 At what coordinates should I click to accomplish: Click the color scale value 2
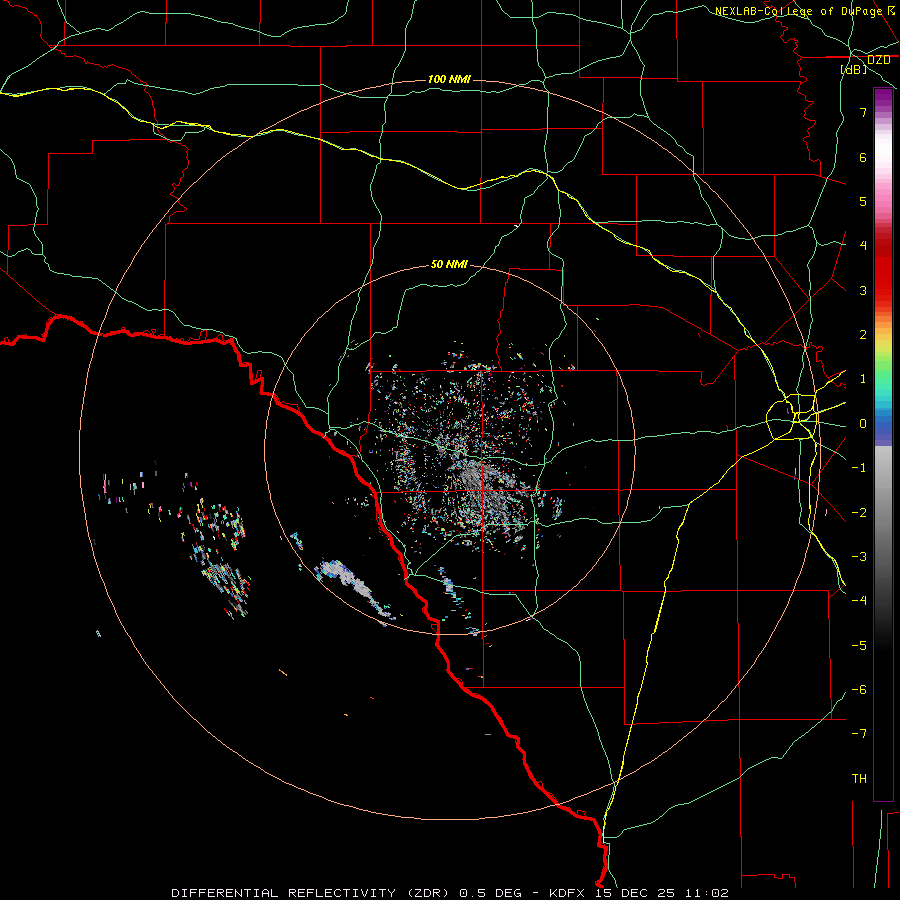[863, 335]
